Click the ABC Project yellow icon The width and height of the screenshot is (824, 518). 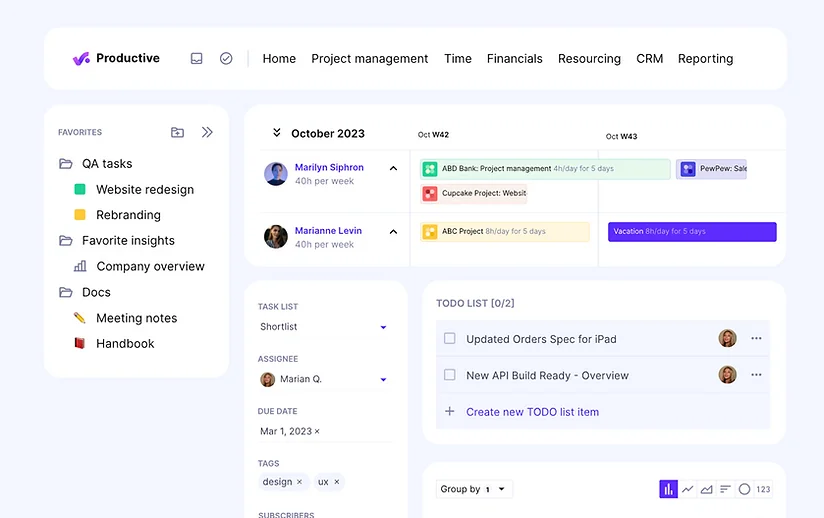click(430, 232)
